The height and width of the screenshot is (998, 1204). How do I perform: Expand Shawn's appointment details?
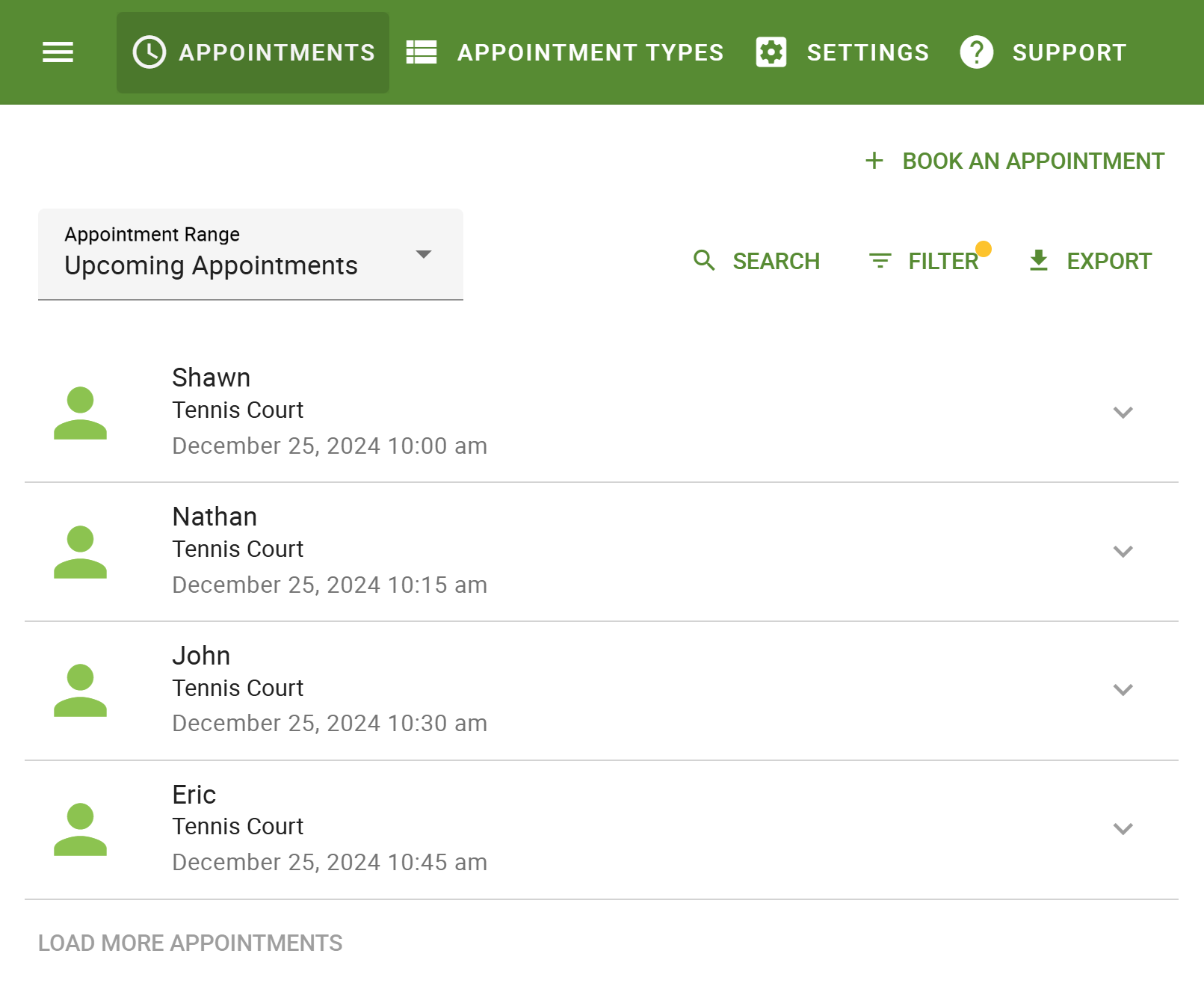click(x=1123, y=412)
